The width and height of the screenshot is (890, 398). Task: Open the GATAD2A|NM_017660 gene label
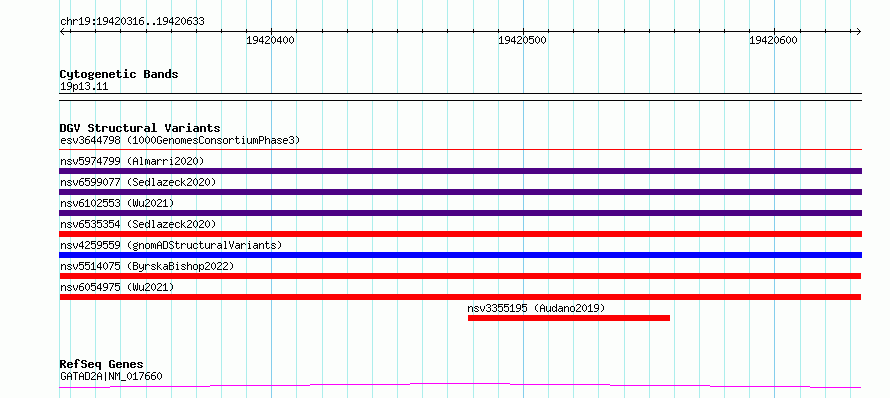[x=111, y=376]
